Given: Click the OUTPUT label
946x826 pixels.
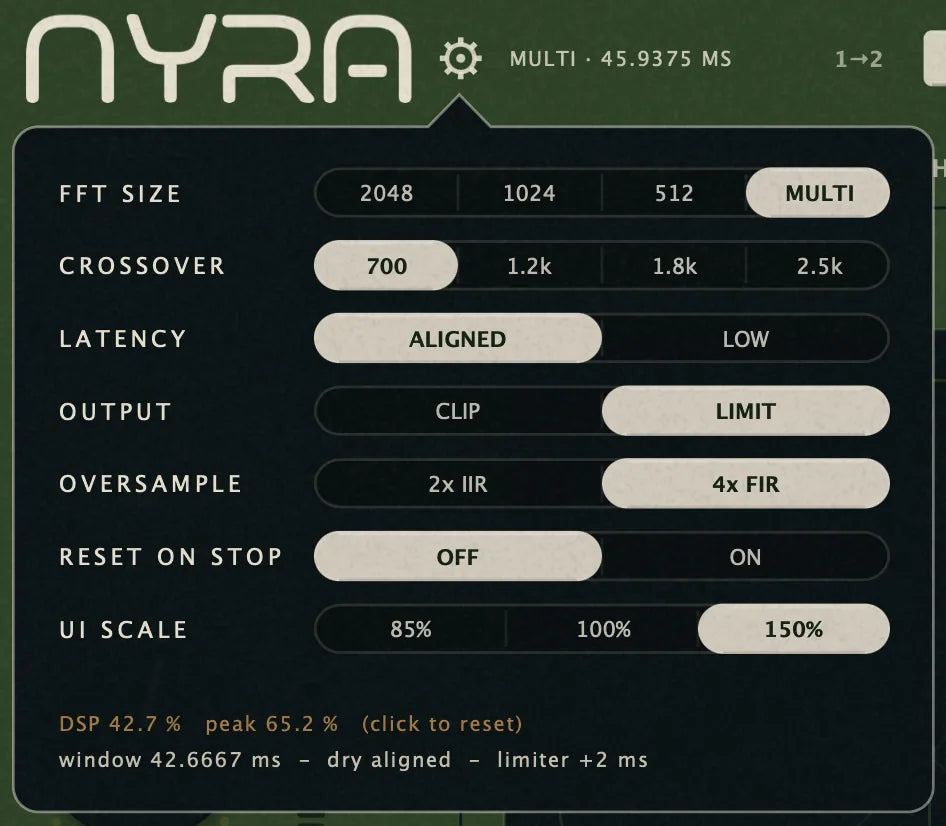Looking at the screenshot, I should coord(115,411).
